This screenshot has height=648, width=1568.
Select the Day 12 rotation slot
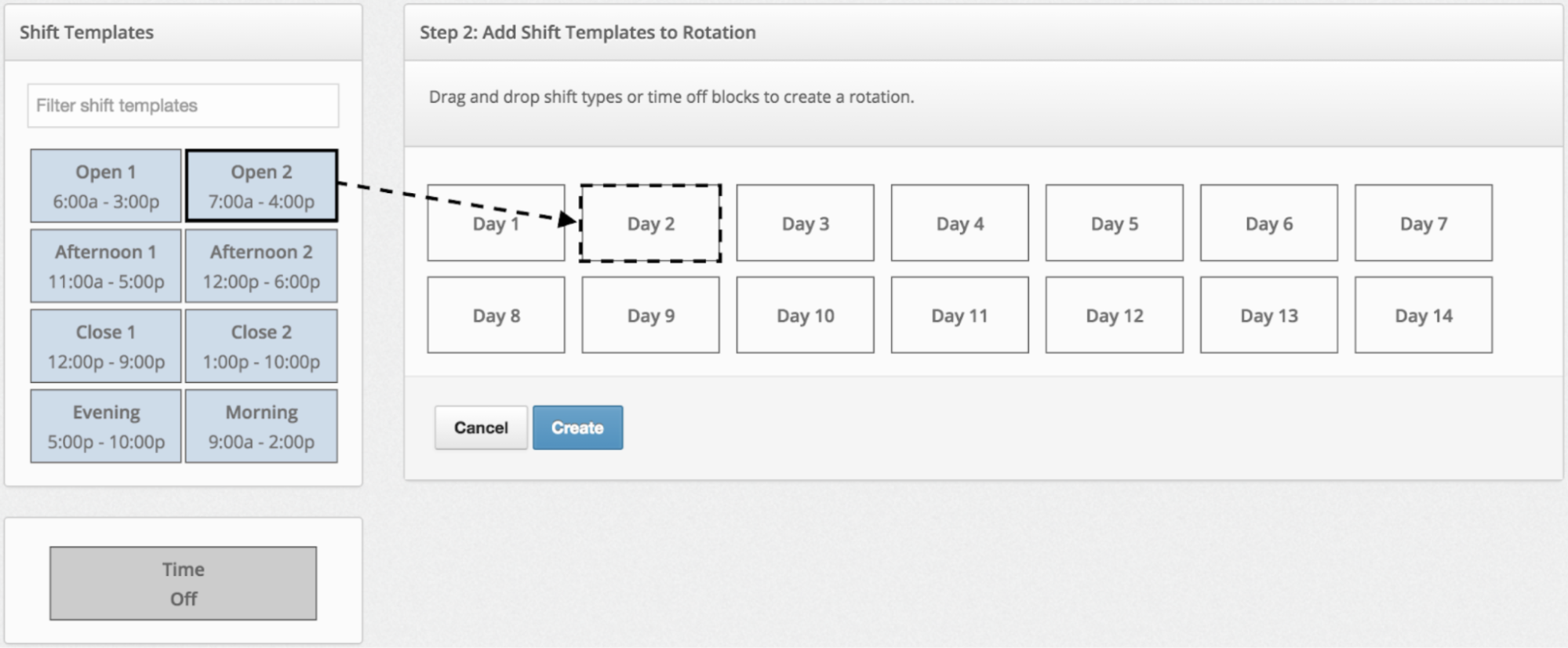(x=1114, y=315)
